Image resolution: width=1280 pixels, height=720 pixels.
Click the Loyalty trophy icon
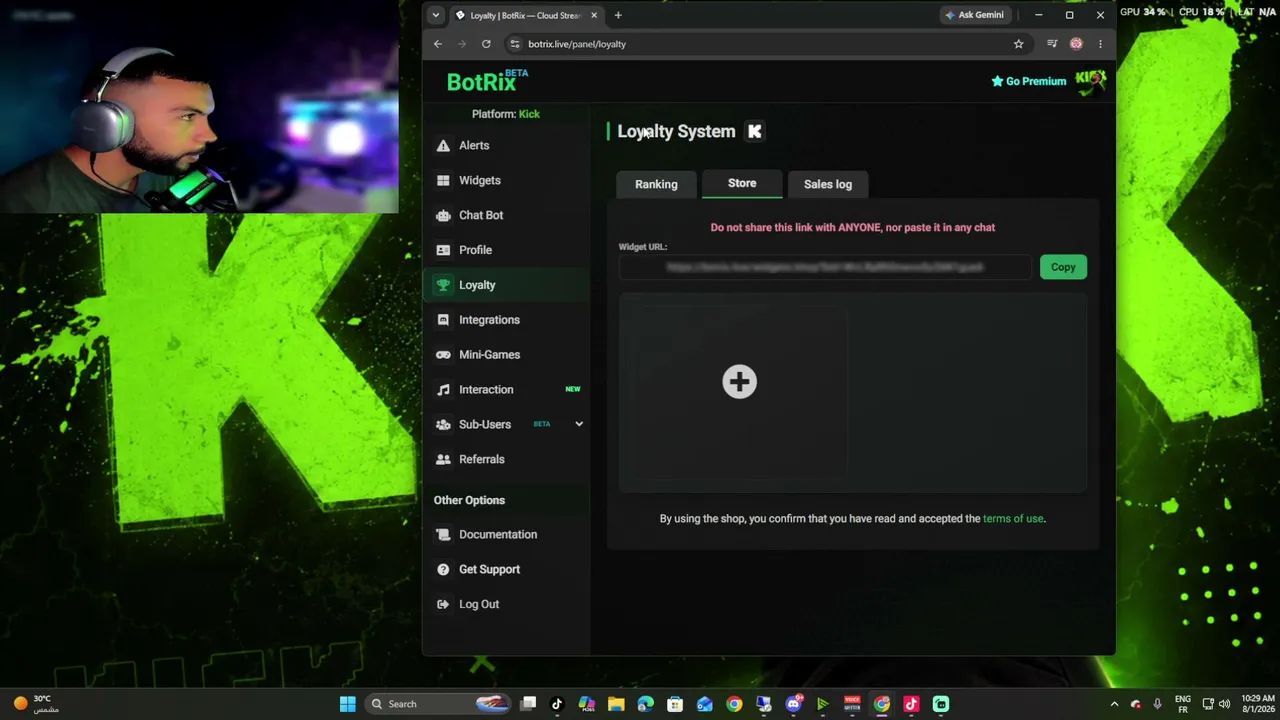(x=443, y=286)
